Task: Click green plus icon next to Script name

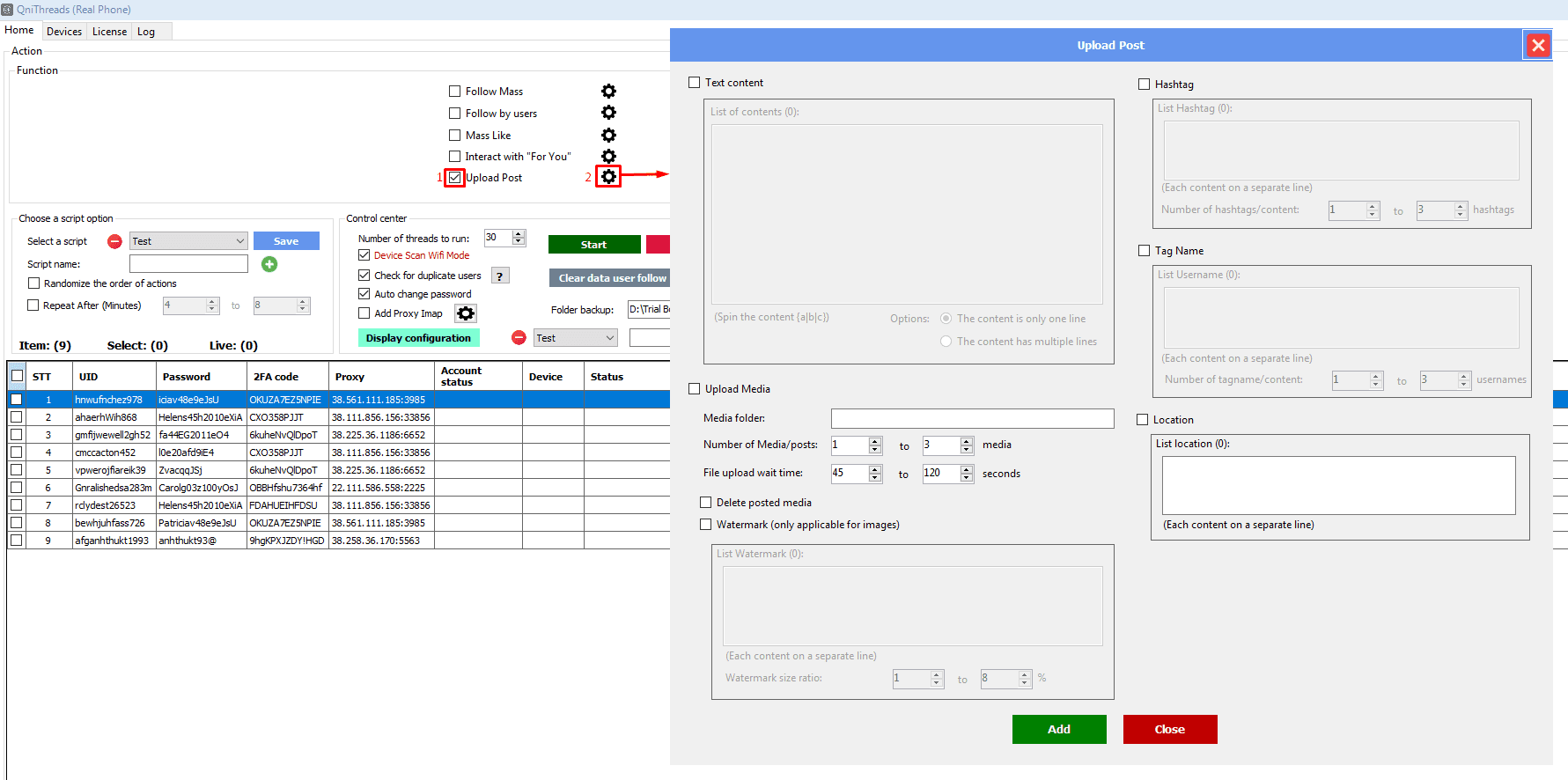Action: point(269,264)
